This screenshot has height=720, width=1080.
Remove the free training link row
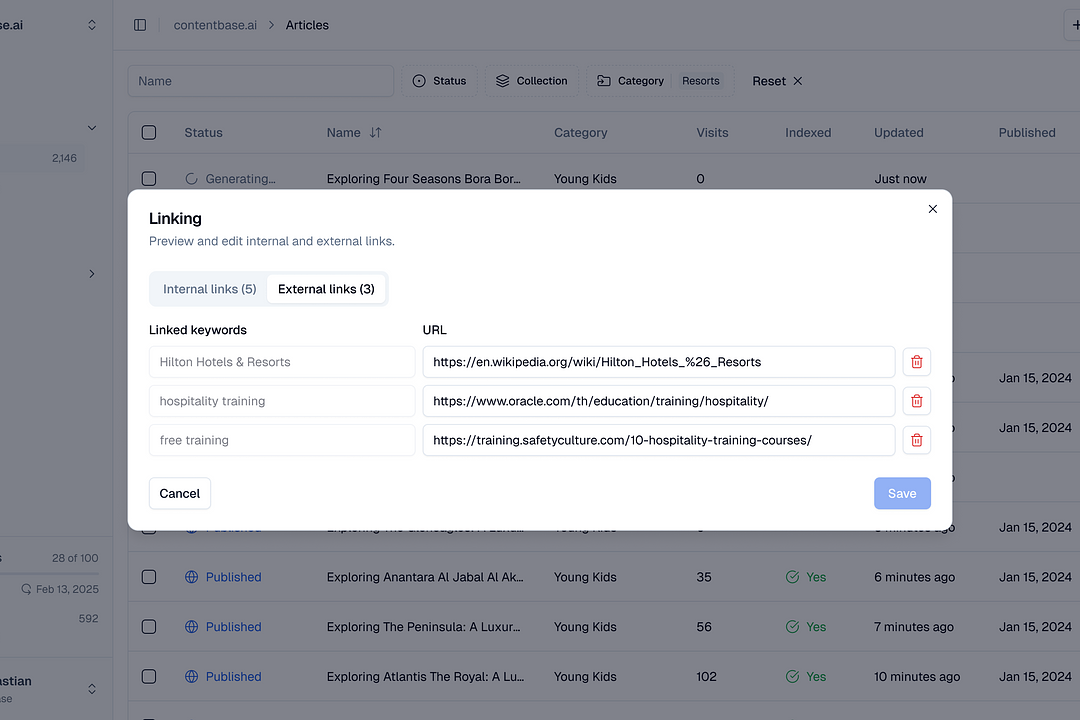(x=916, y=440)
